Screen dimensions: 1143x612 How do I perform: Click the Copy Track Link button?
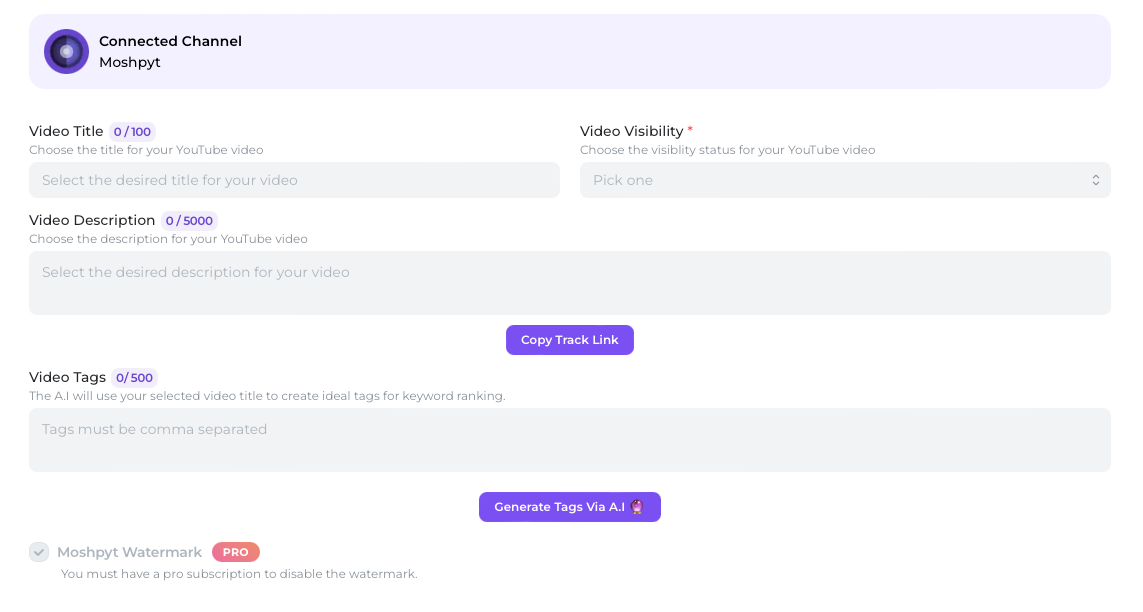point(569,340)
